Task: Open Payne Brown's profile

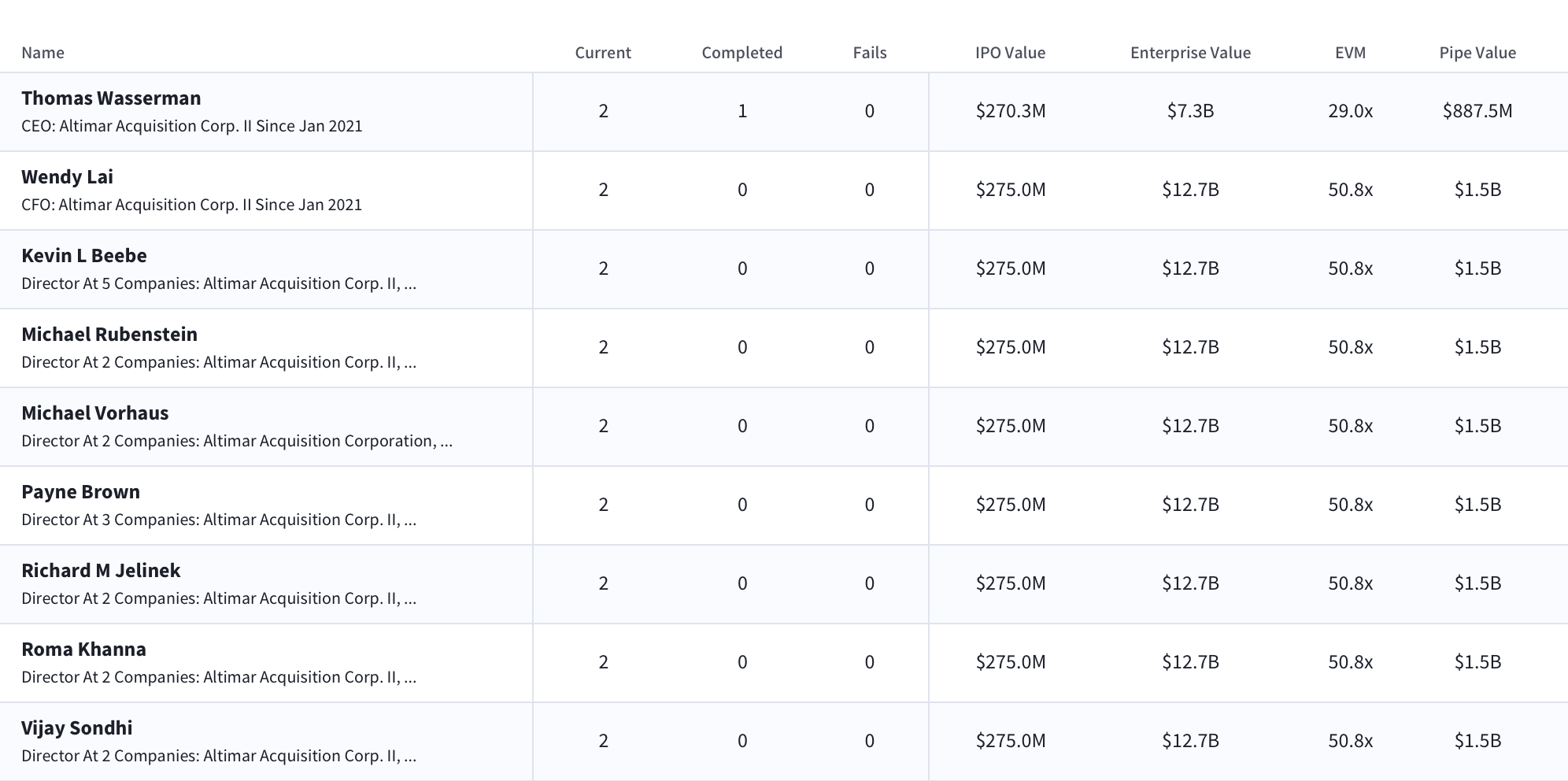Action: [81, 492]
